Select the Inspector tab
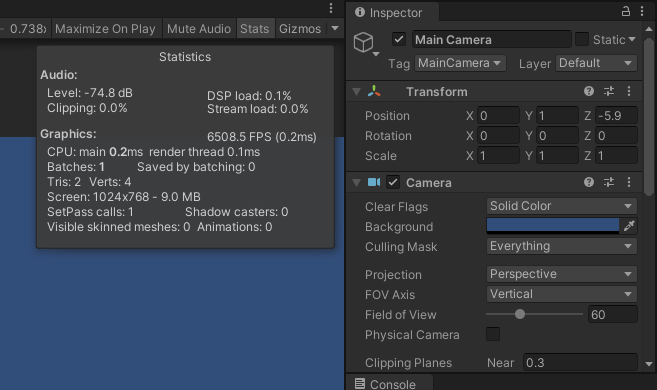Image resolution: width=657 pixels, height=390 pixels. 389,13
